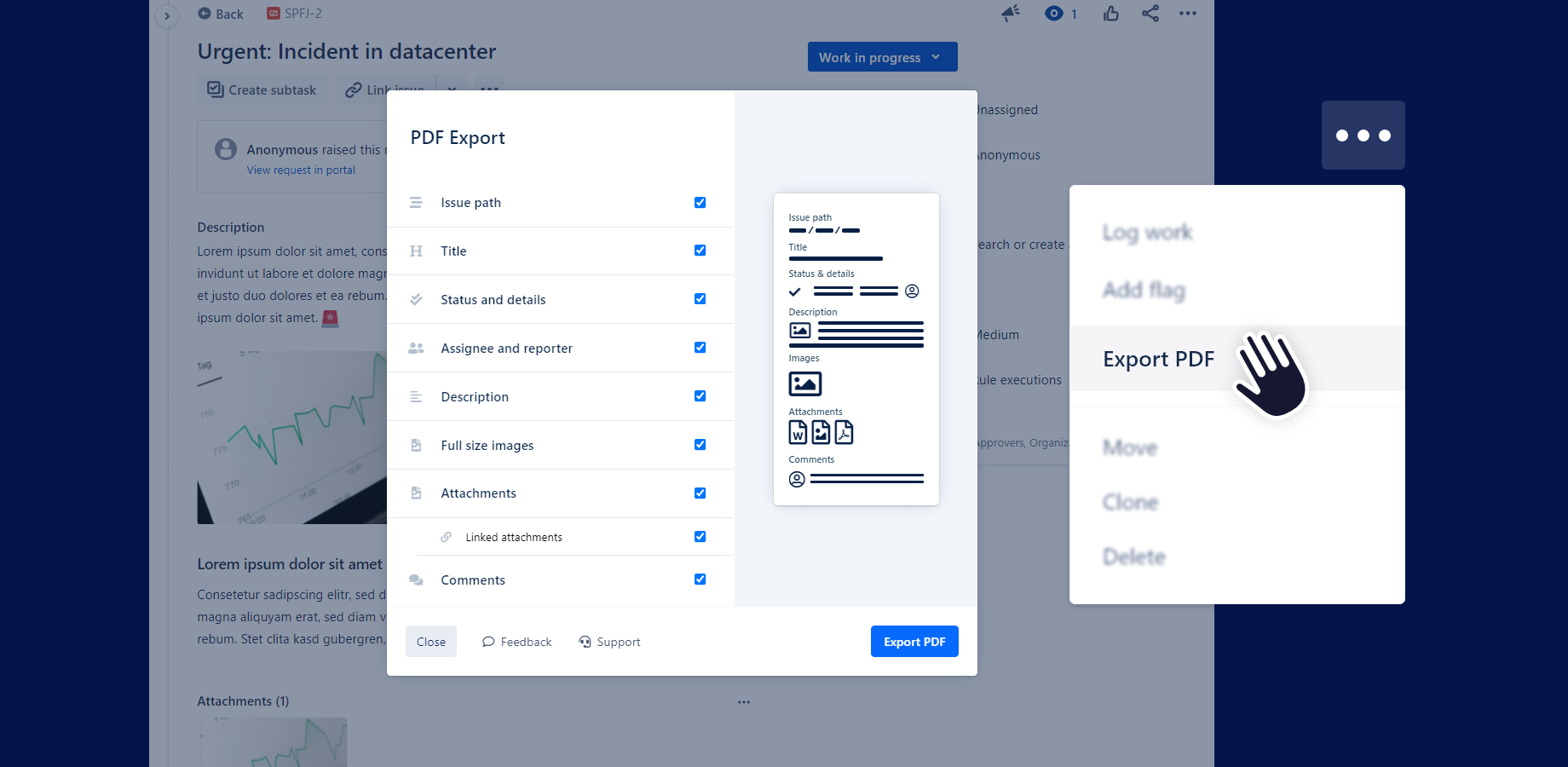Click the Comments speech bubbles icon
Image resolution: width=1568 pixels, height=767 pixels.
coord(416,580)
